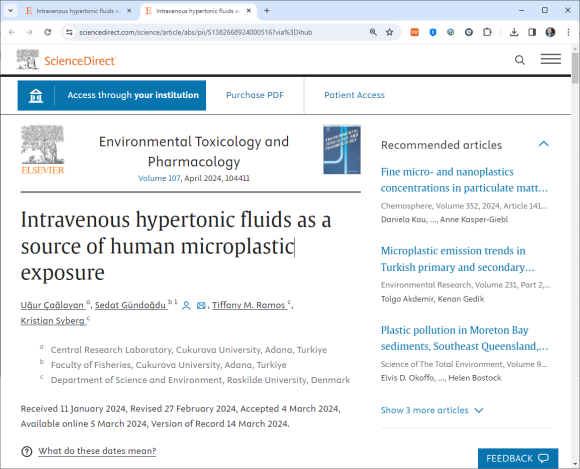This screenshot has height=469, width=580.
Task: Open Microplastic emission trends in Turkish article
Action: (x=458, y=259)
